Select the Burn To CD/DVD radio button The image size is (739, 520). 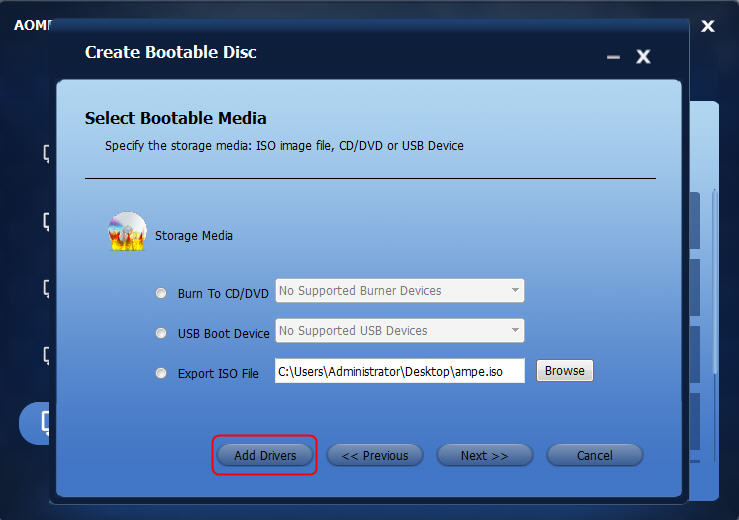coord(161,293)
